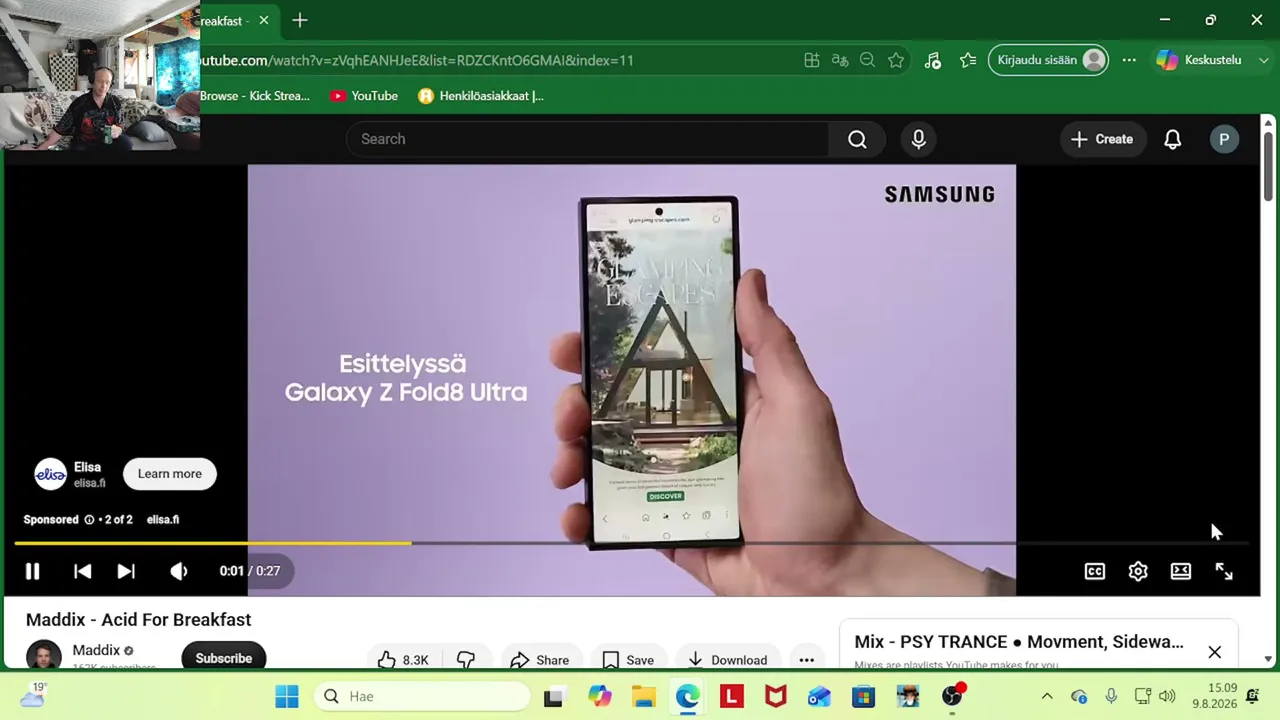Open the Windows Start menu
Viewport: 1280px width, 720px height.
(x=287, y=696)
